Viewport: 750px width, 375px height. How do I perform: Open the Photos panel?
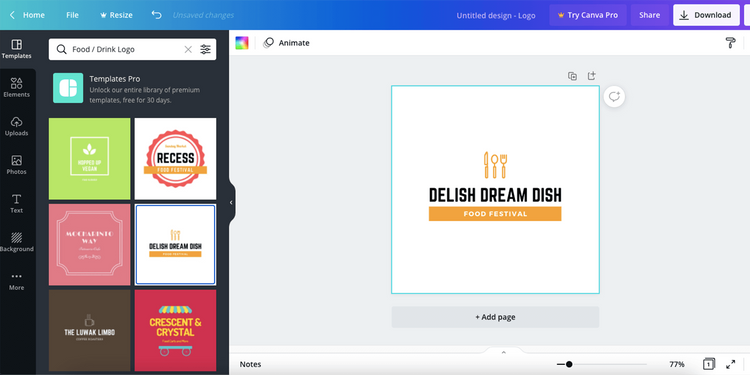[17, 165]
